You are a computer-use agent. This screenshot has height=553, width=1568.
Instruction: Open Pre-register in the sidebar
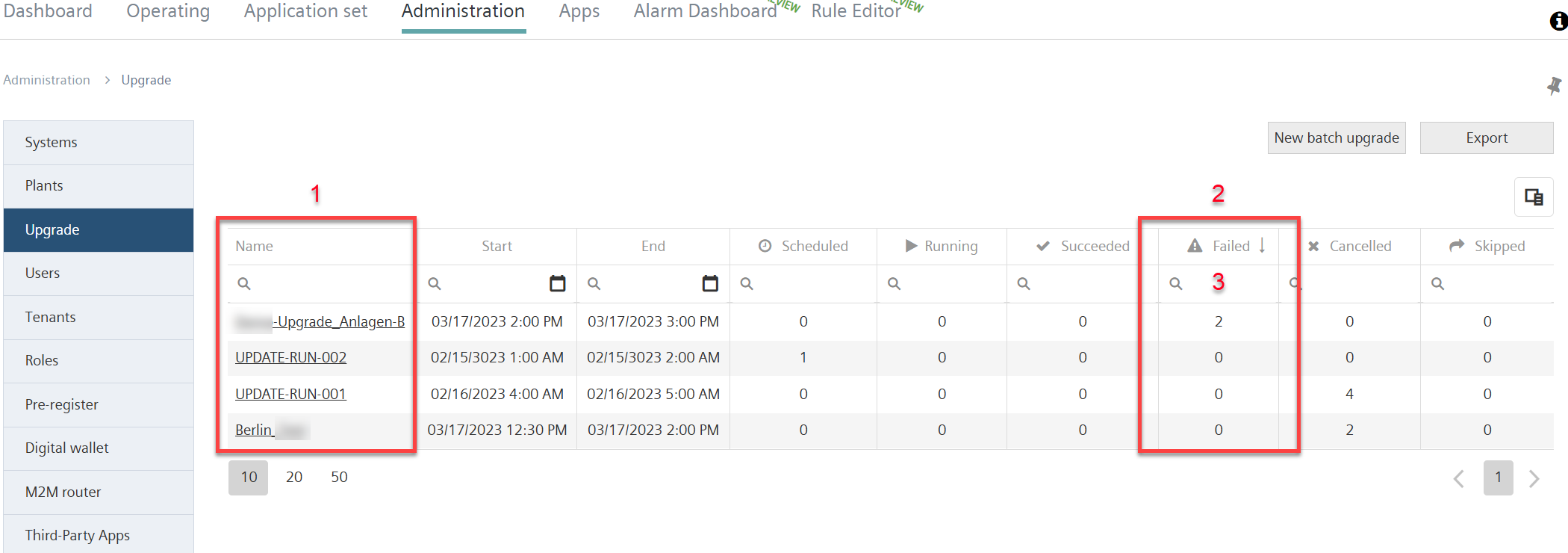(x=99, y=405)
